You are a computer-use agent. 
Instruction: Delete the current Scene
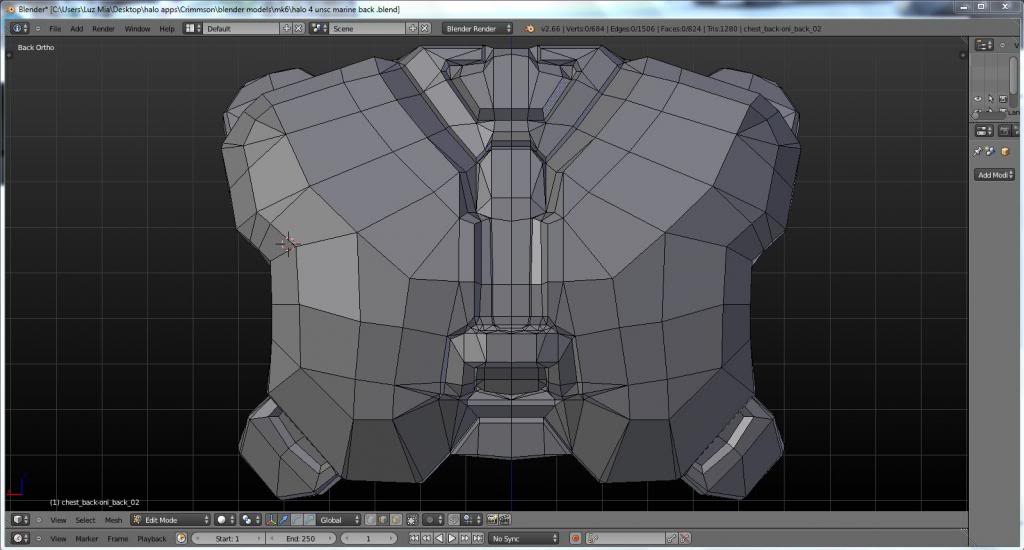click(424, 29)
